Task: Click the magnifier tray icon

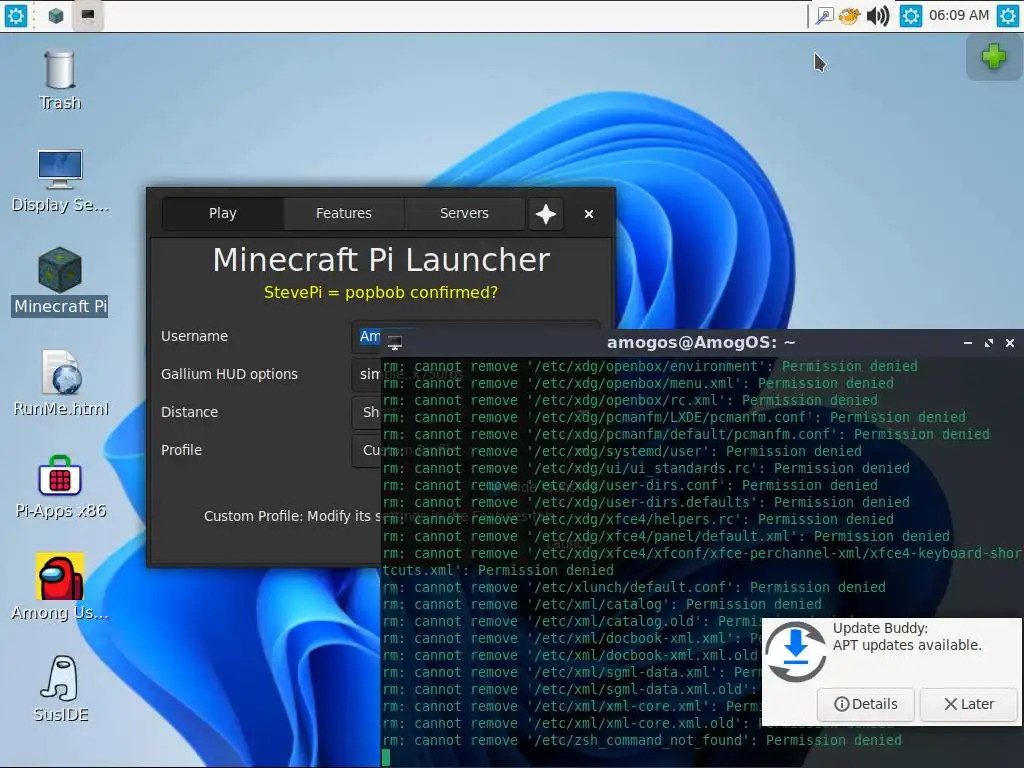Action: tap(825, 16)
